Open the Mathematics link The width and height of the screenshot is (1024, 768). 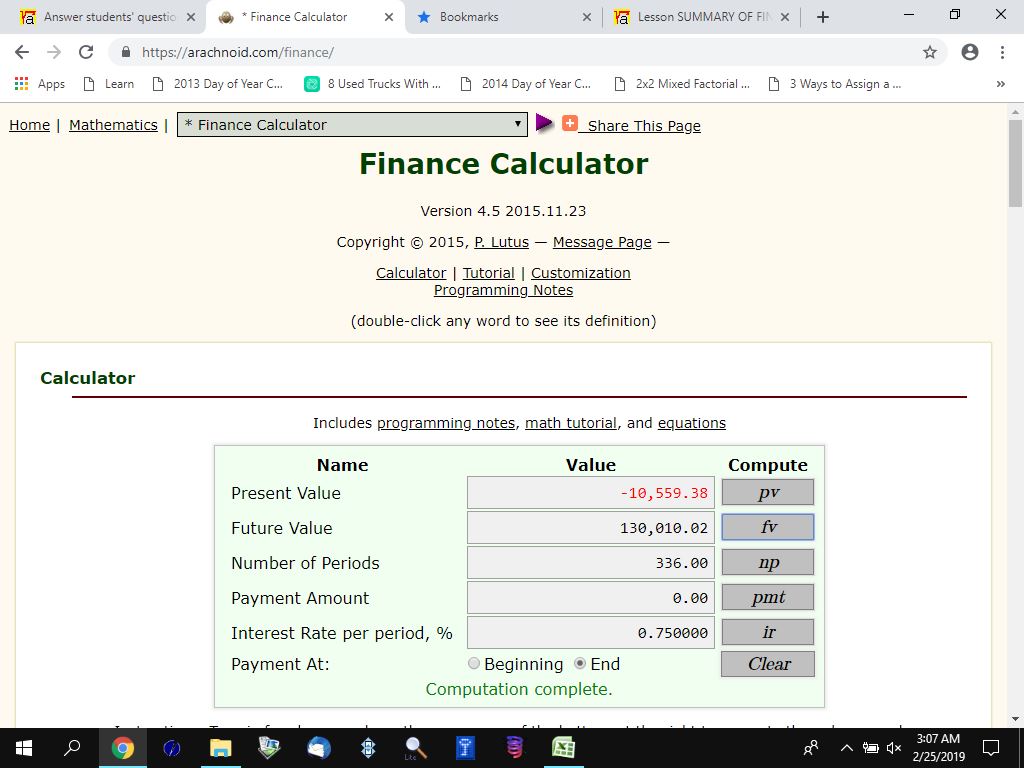[x=113, y=125]
